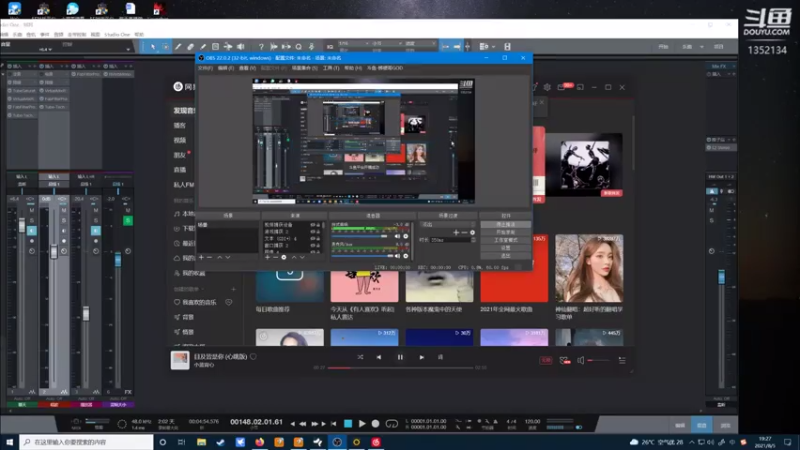Adjust first OBS mixer volume slider

point(361,236)
